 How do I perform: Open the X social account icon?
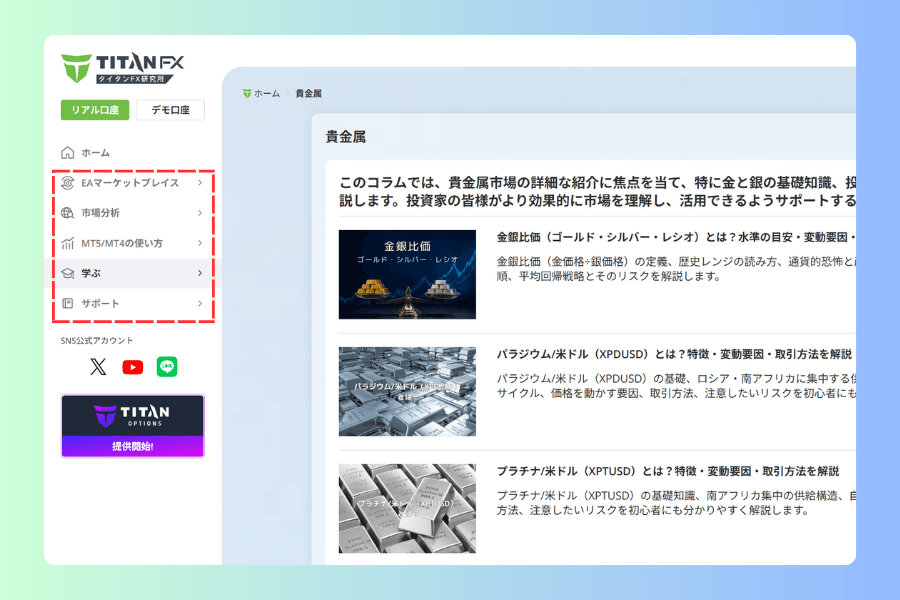click(x=98, y=367)
